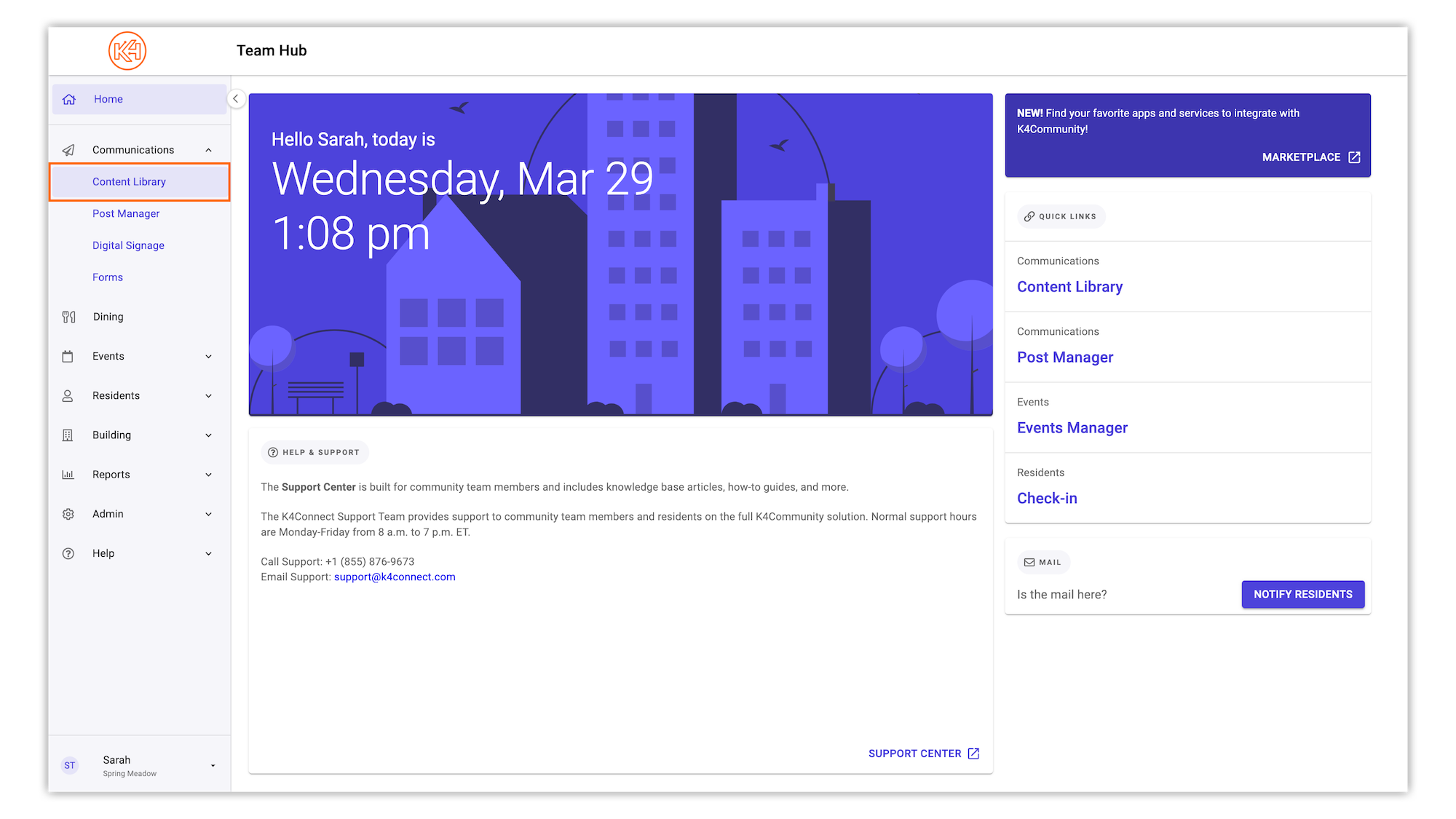Click the Team Hub page title
Viewport: 1456px width, 819px height.
[x=272, y=50]
